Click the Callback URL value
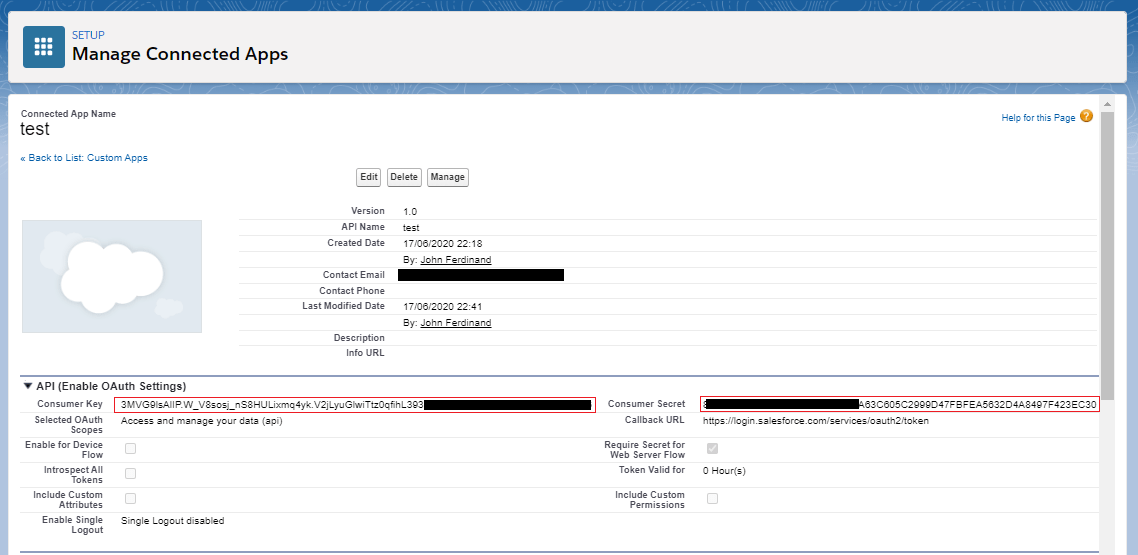 [x=816, y=421]
